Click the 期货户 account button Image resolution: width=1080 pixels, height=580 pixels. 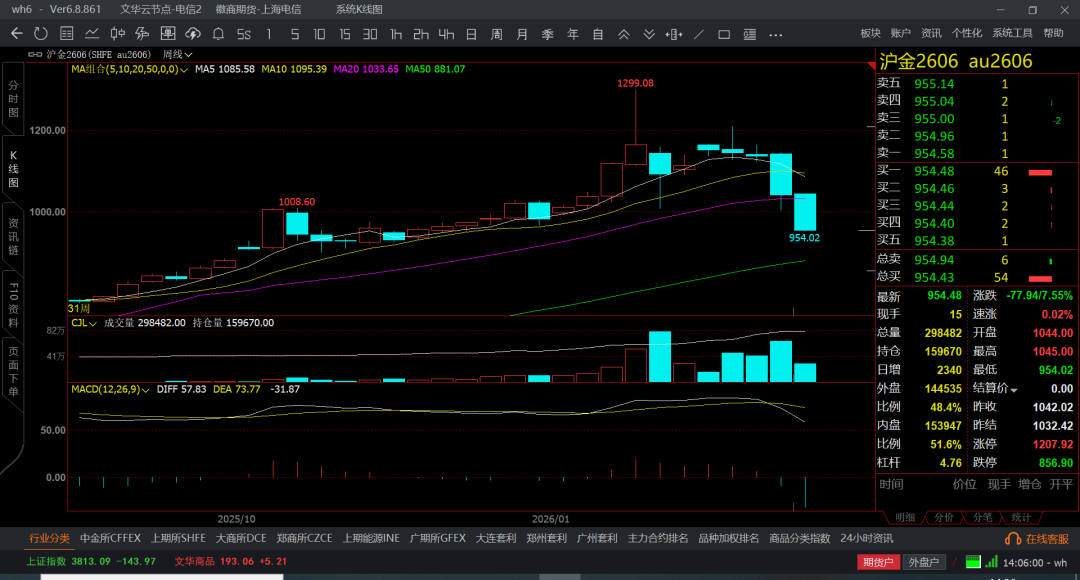tap(878, 562)
